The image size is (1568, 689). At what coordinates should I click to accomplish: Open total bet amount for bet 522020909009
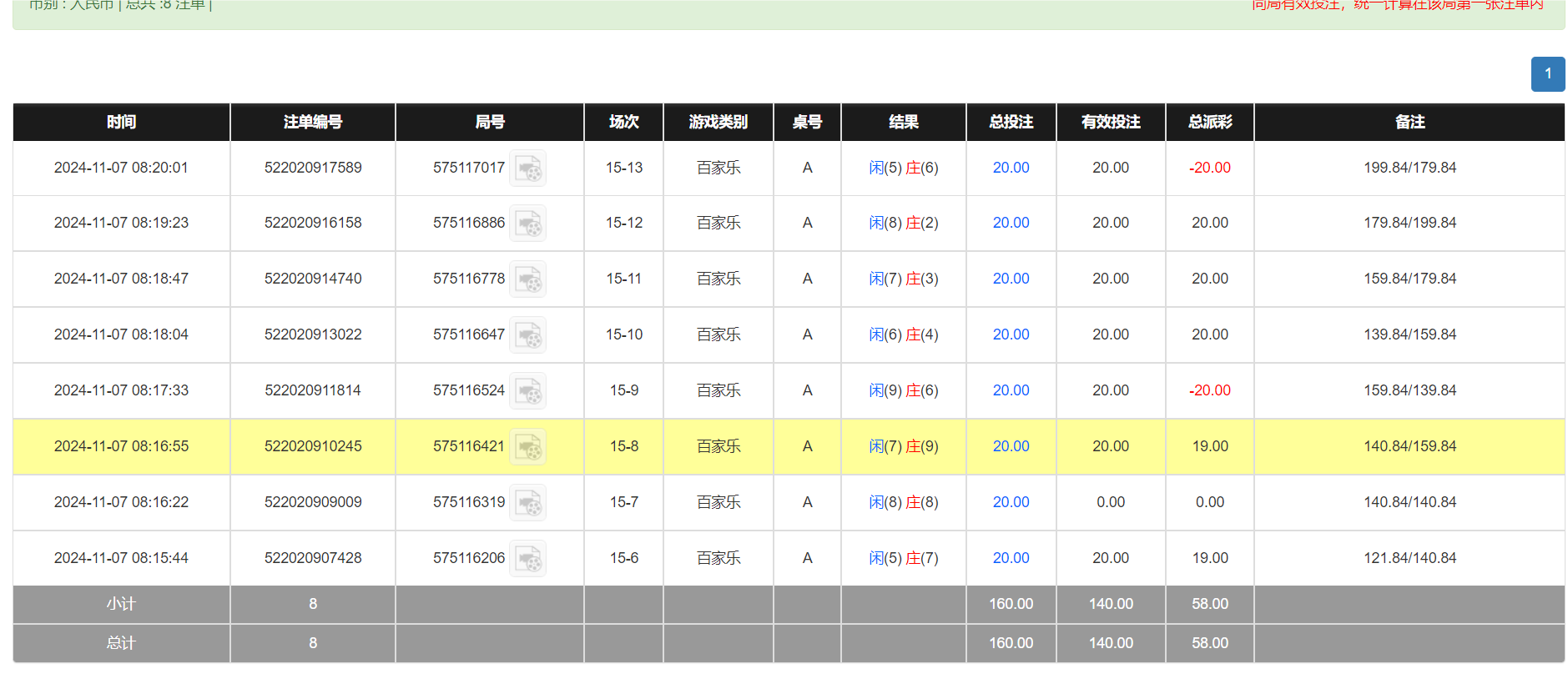[x=1011, y=502]
